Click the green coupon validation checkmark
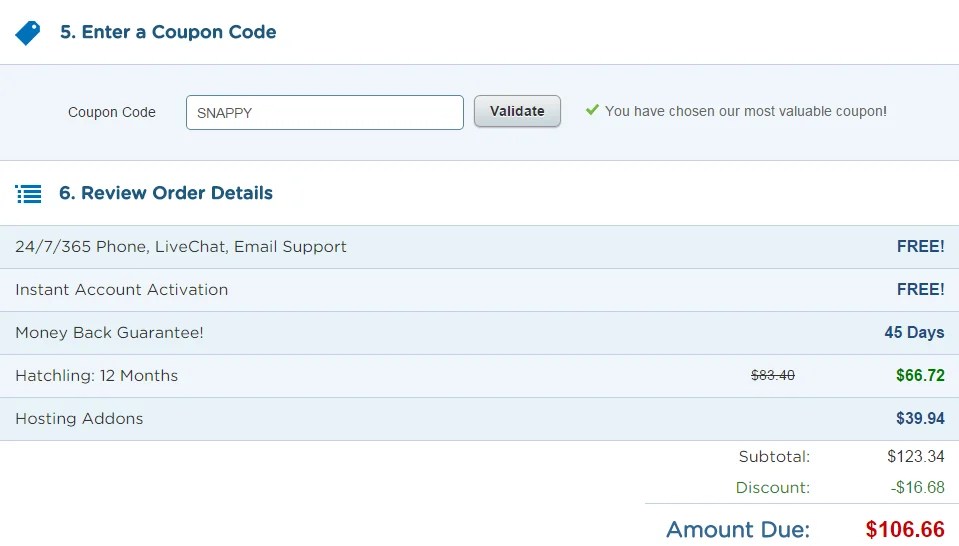Screen dimensions: 959x546 point(592,110)
